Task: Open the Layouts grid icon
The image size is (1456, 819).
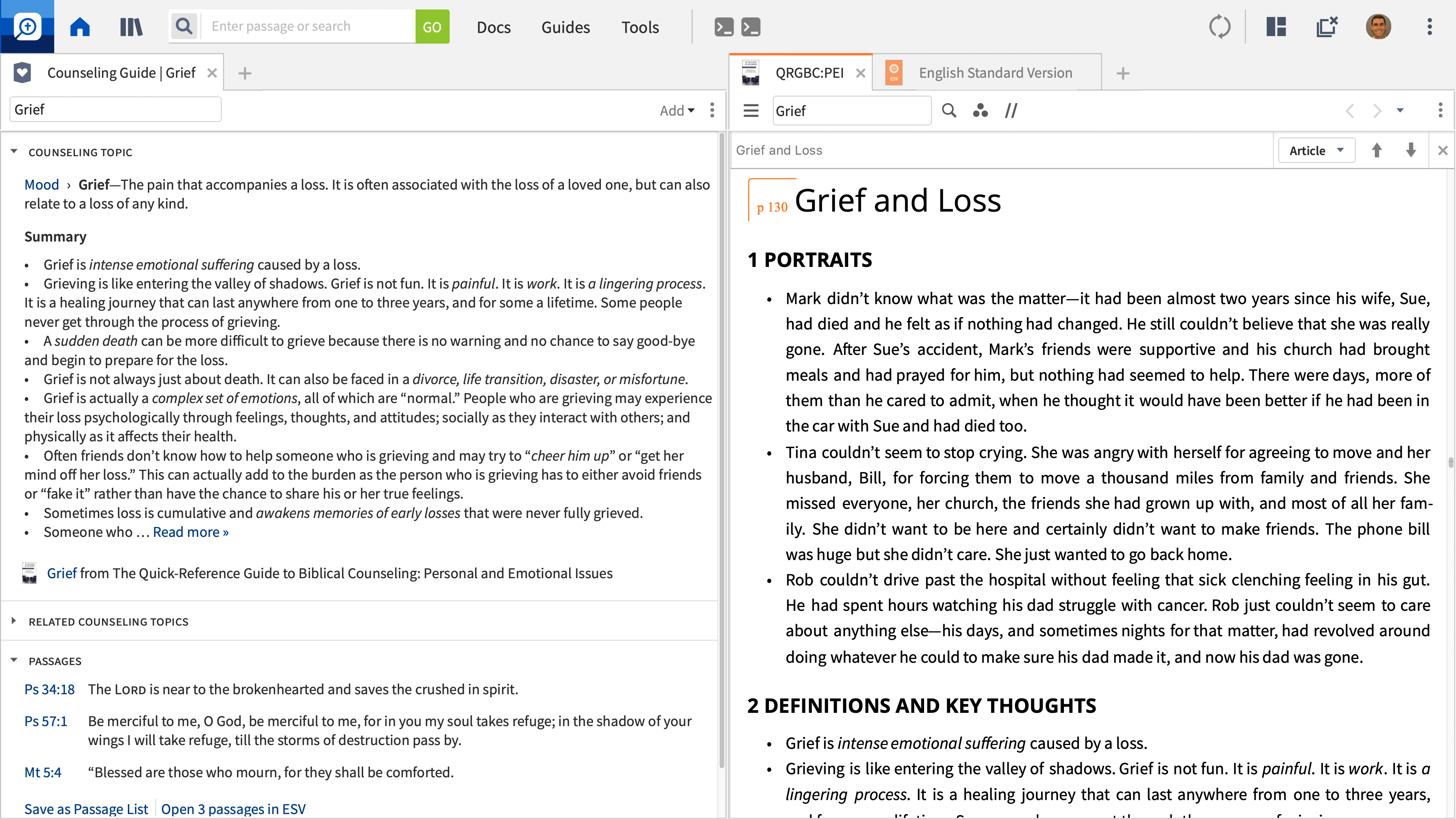Action: tap(1276, 27)
